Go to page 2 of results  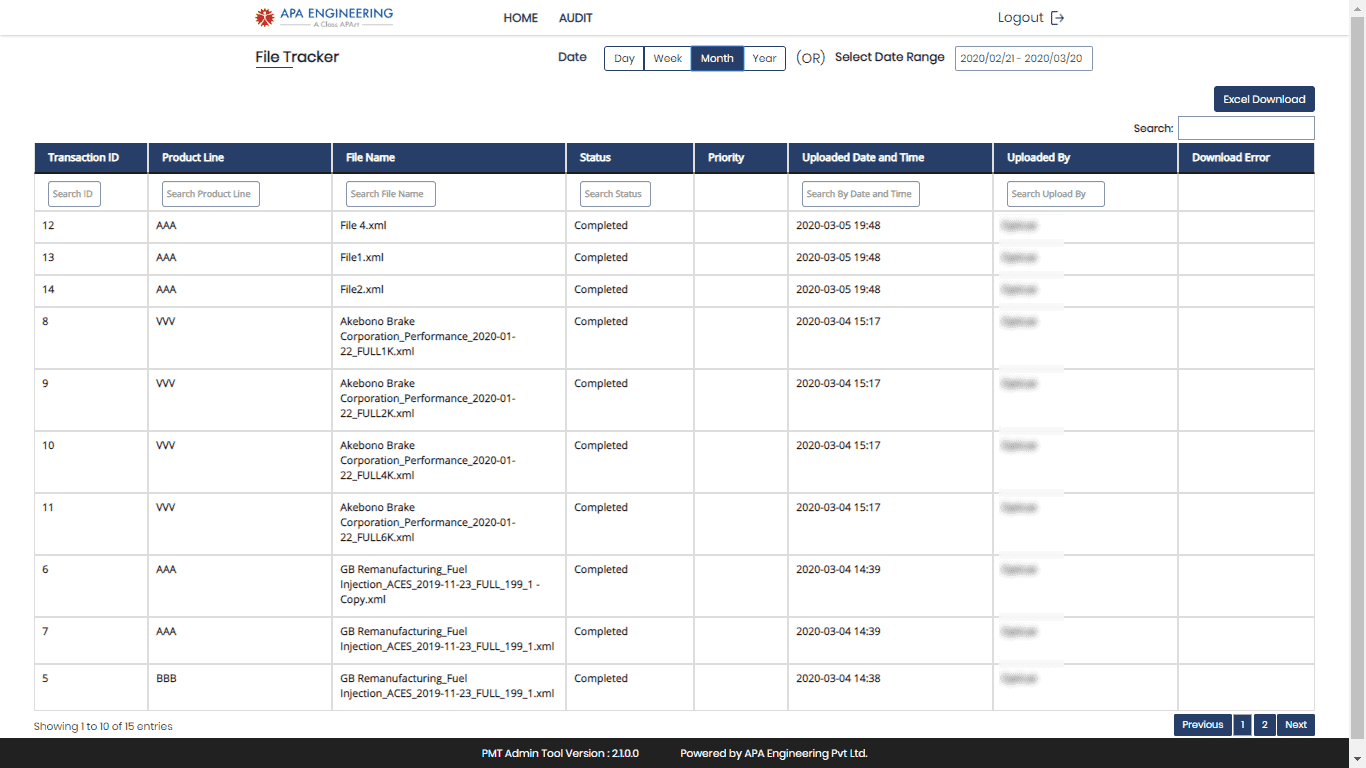pyautogui.click(x=1264, y=725)
